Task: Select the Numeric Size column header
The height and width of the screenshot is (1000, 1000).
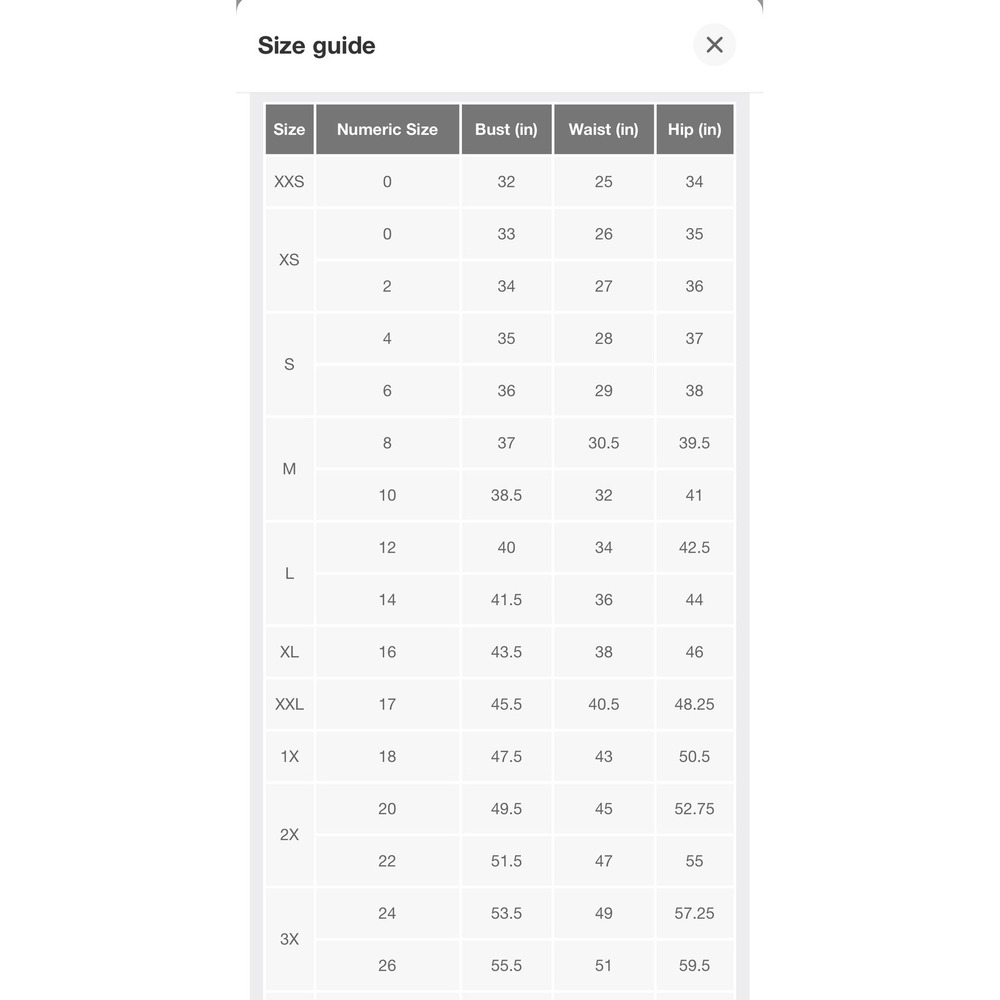Action: click(387, 129)
